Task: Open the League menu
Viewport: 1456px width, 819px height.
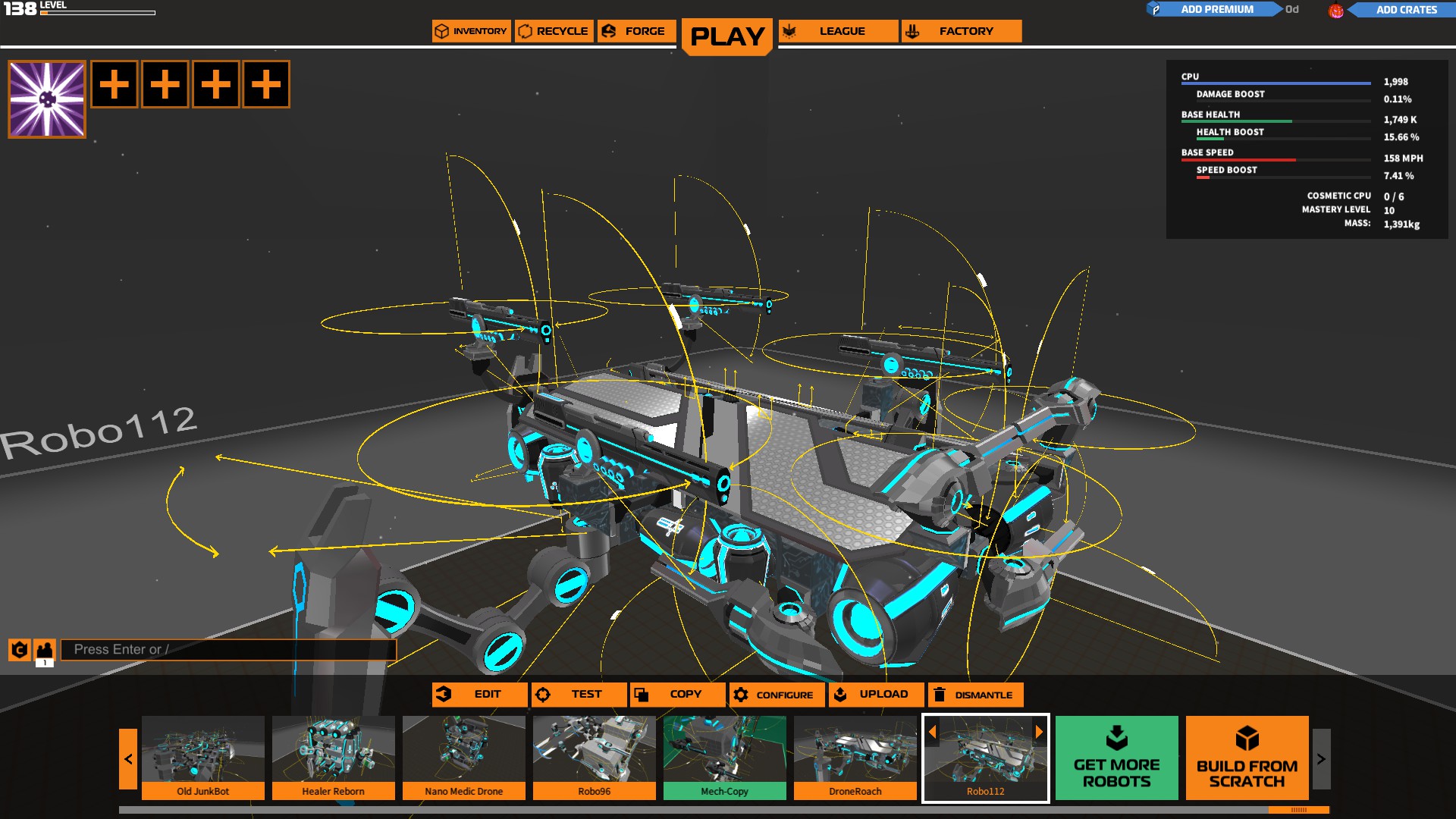Action: [x=838, y=31]
